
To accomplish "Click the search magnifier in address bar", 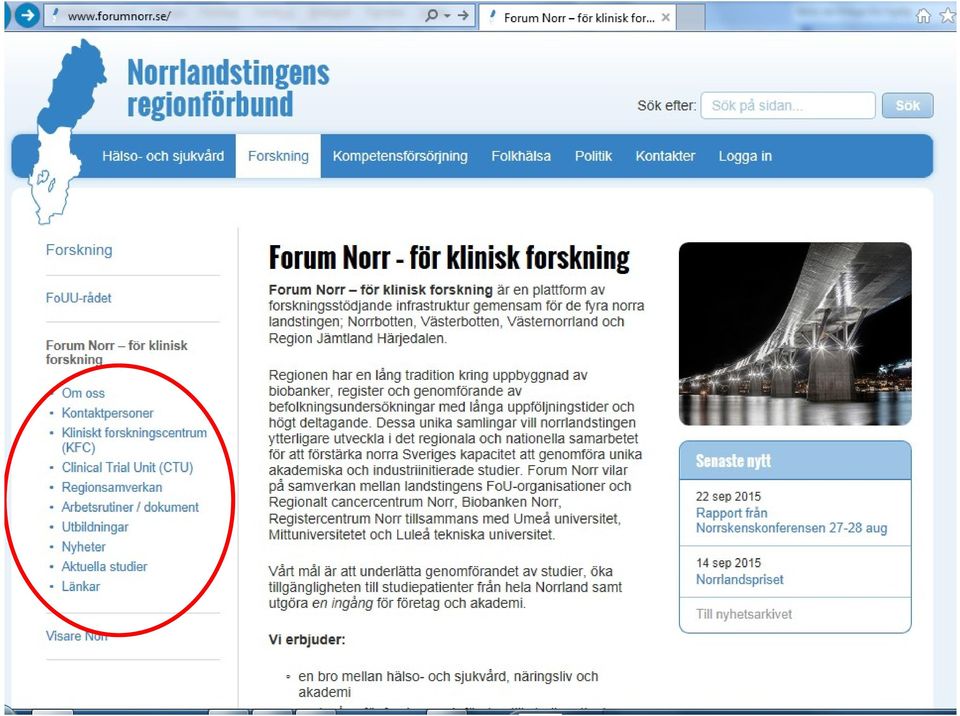I will click(432, 15).
